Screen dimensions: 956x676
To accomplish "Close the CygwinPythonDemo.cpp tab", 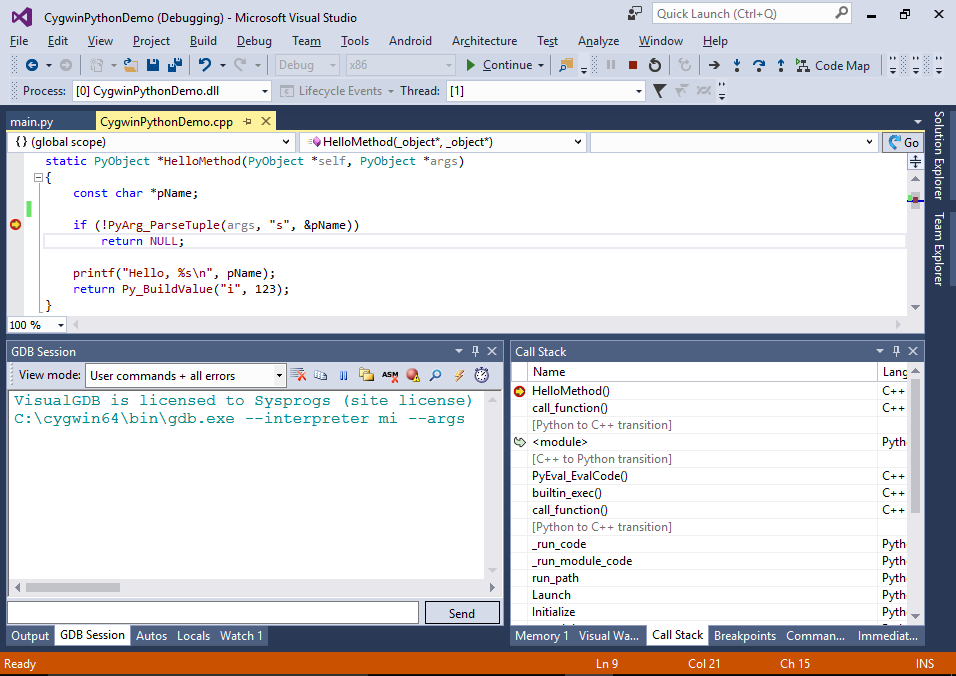I will (x=266, y=121).
